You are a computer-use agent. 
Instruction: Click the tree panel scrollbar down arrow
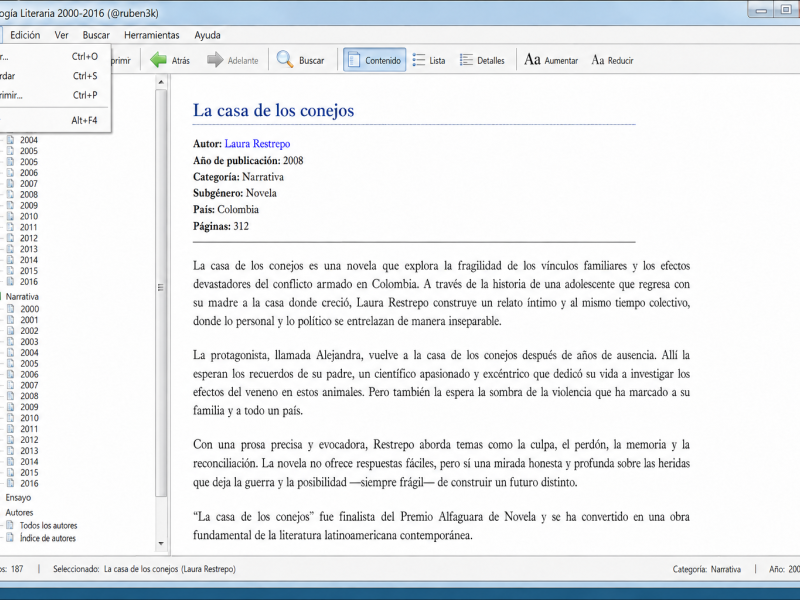click(x=161, y=544)
